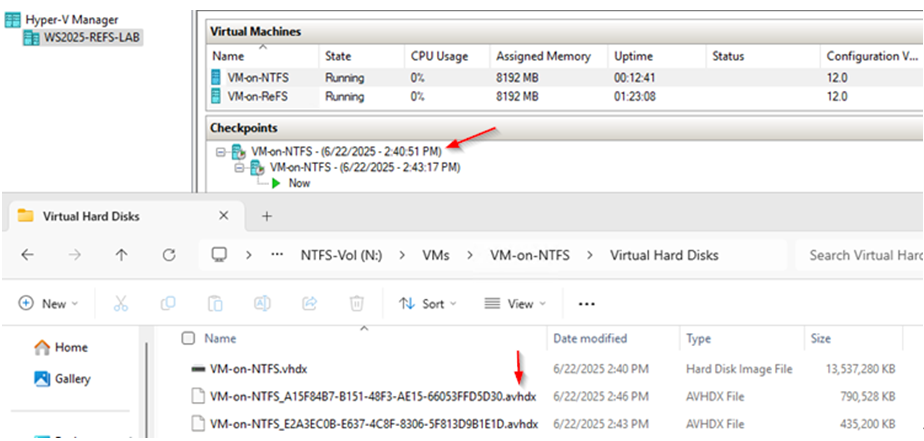Click the Copy icon in toolbar

(168, 304)
